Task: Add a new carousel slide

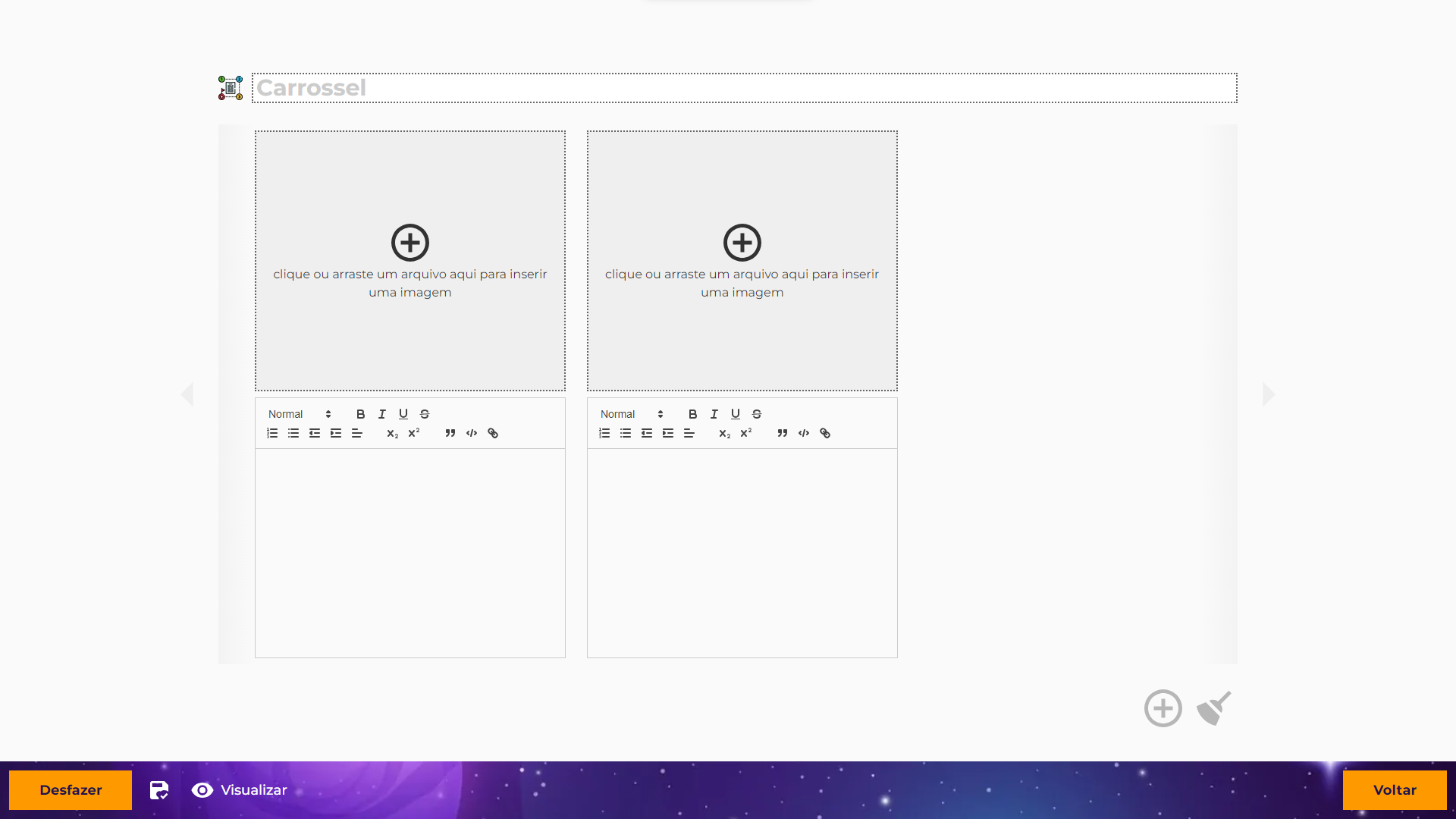Action: [1163, 708]
